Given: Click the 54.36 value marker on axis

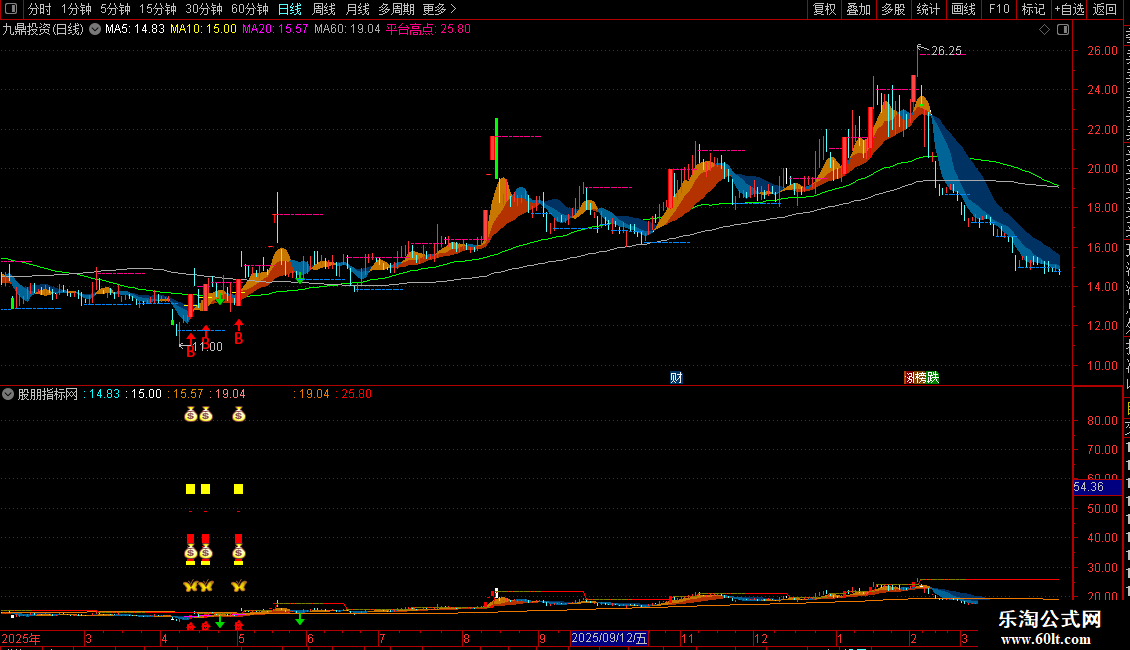Looking at the screenshot, I should pos(1097,487).
